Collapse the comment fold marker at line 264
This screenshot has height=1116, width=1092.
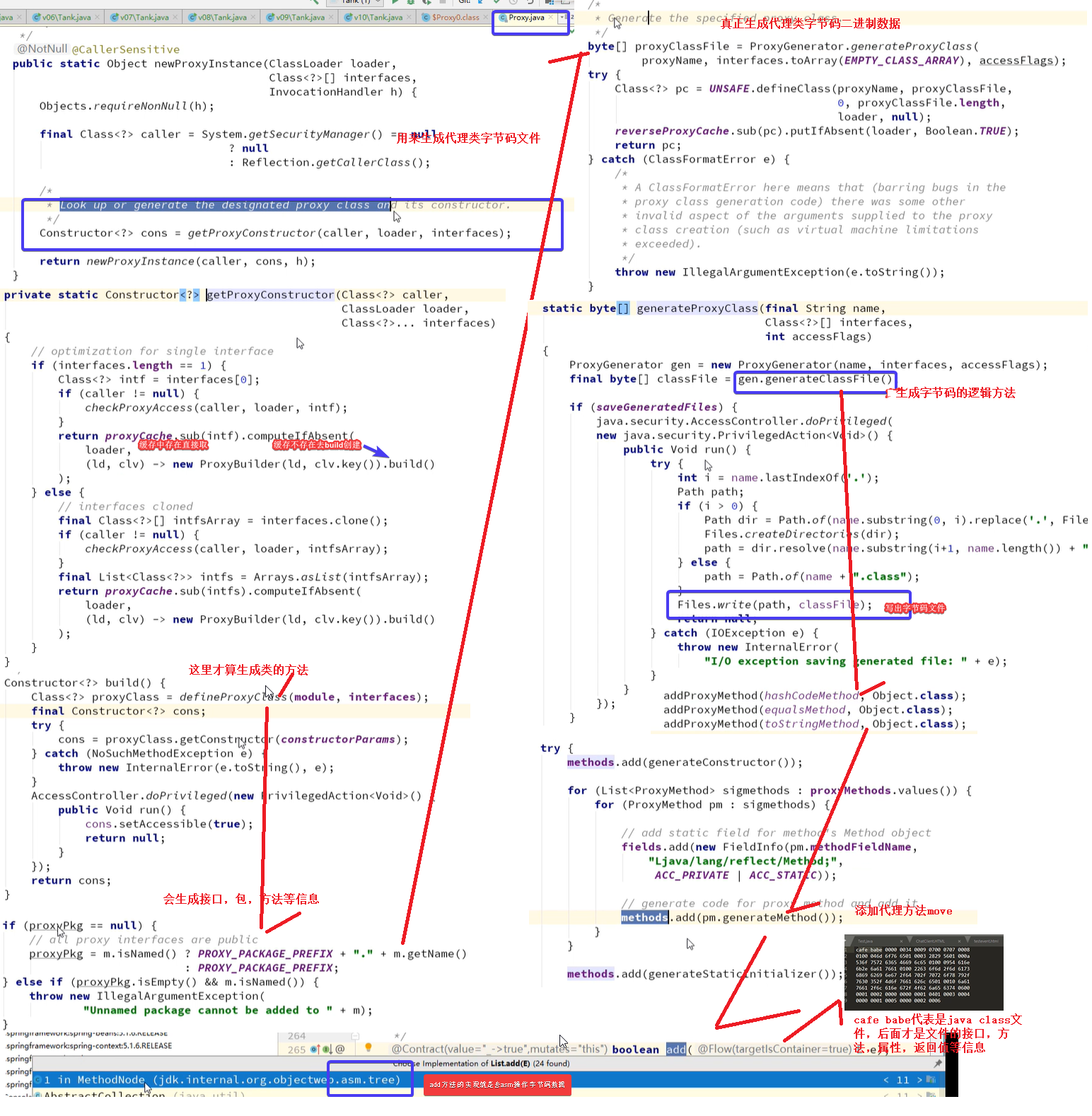point(355,1035)
